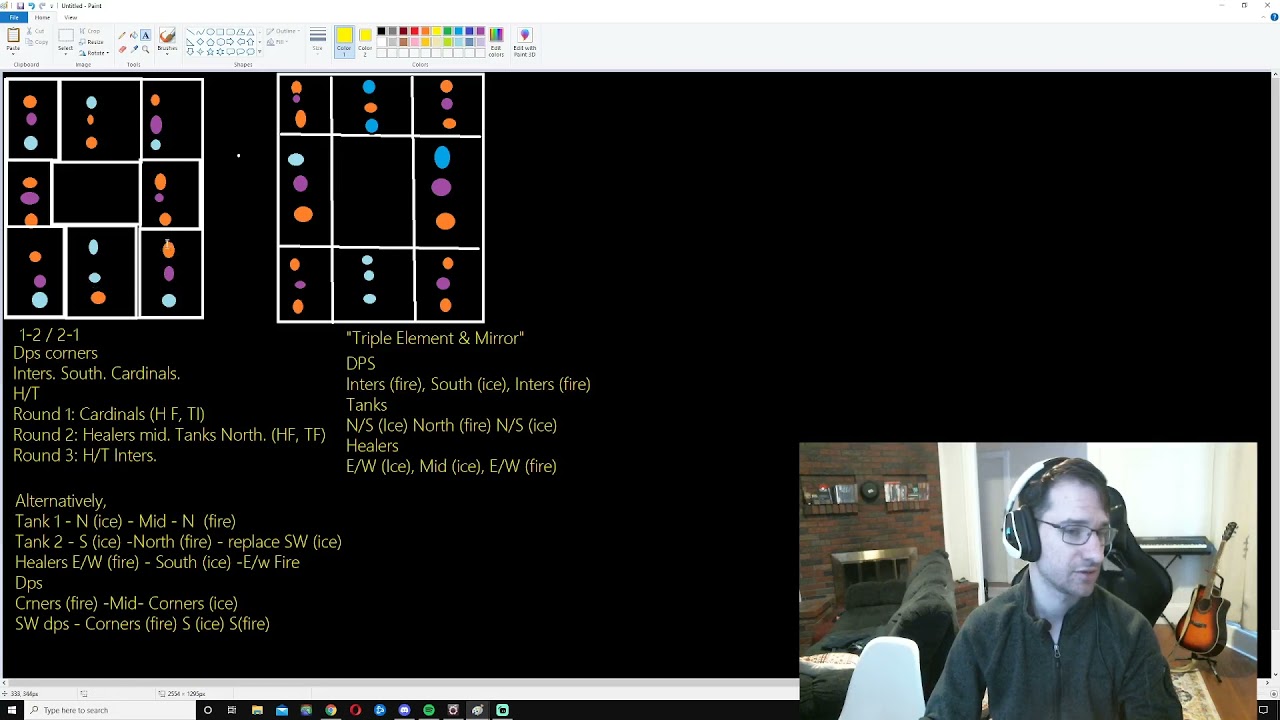Viewport: 1280px width, 720px height.
Task: Switch to the Home ribbon tab
Action: click(42, 17)
